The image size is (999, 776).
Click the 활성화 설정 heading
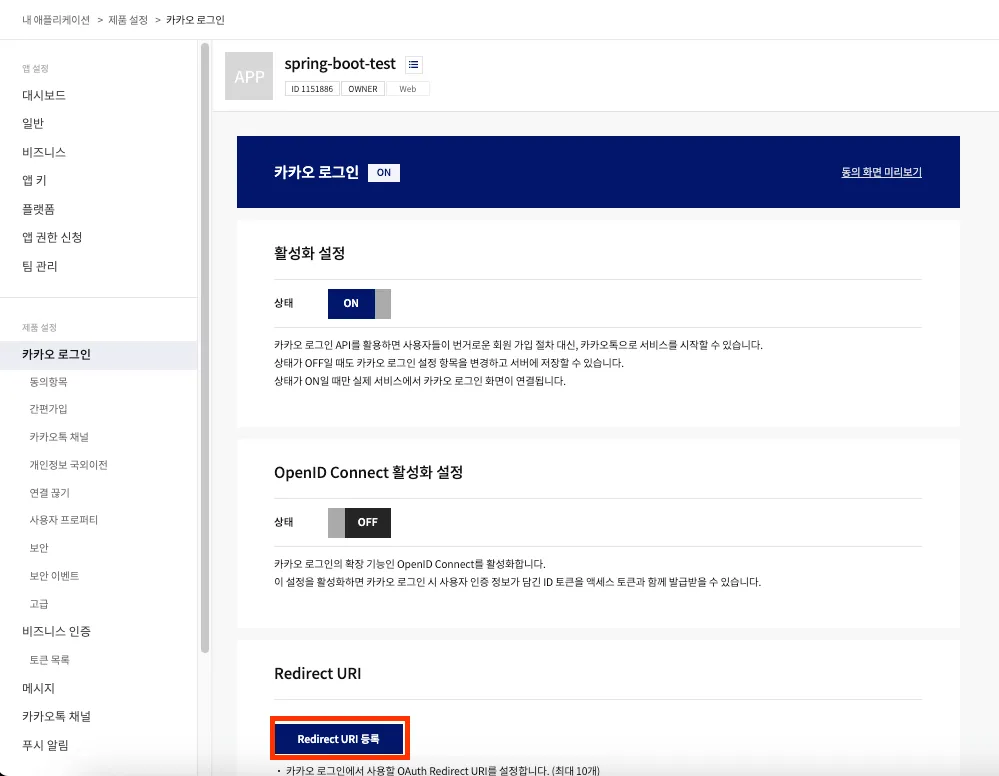click(x=310, y=253)
